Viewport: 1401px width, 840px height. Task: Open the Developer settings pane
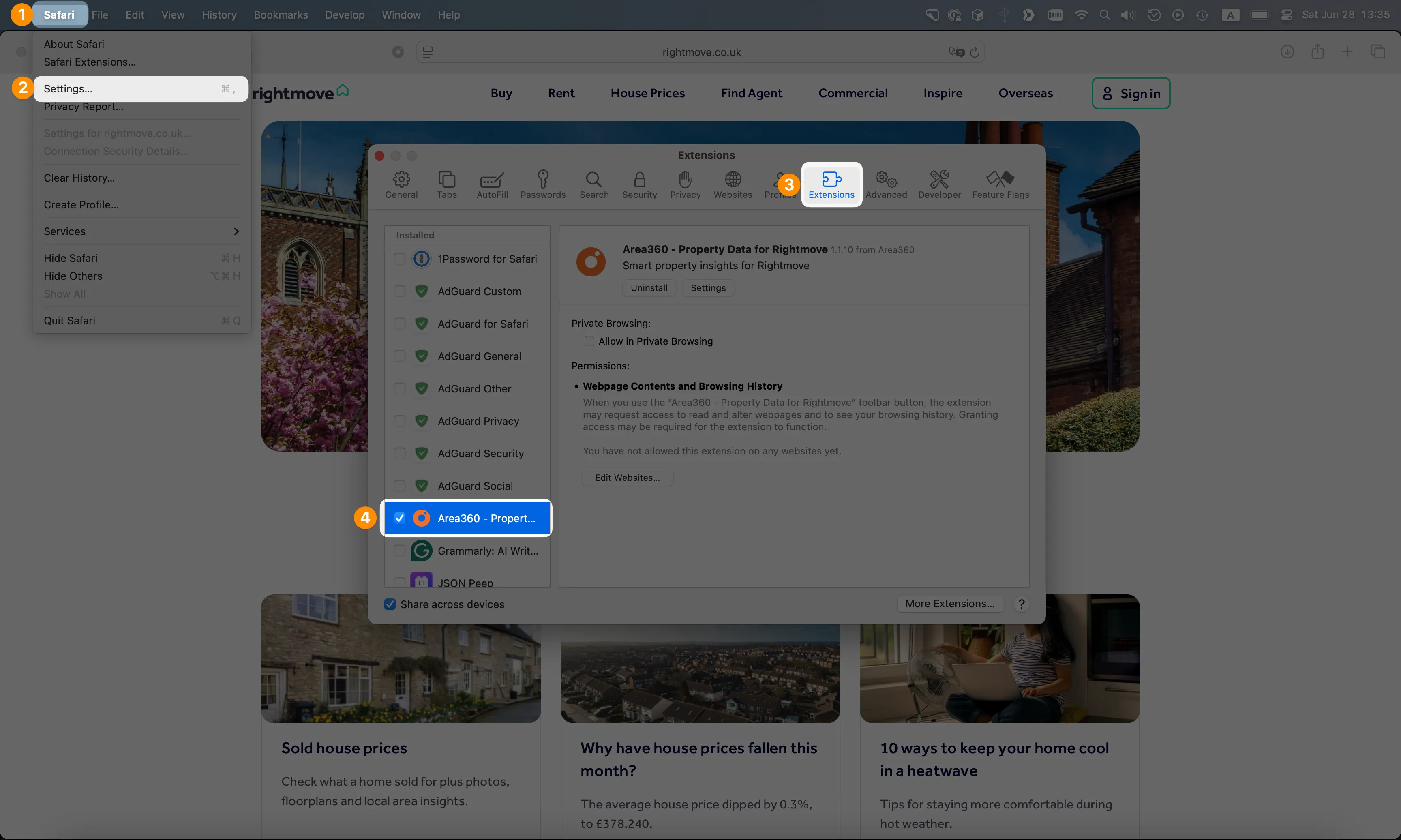(x=939, y=184)
